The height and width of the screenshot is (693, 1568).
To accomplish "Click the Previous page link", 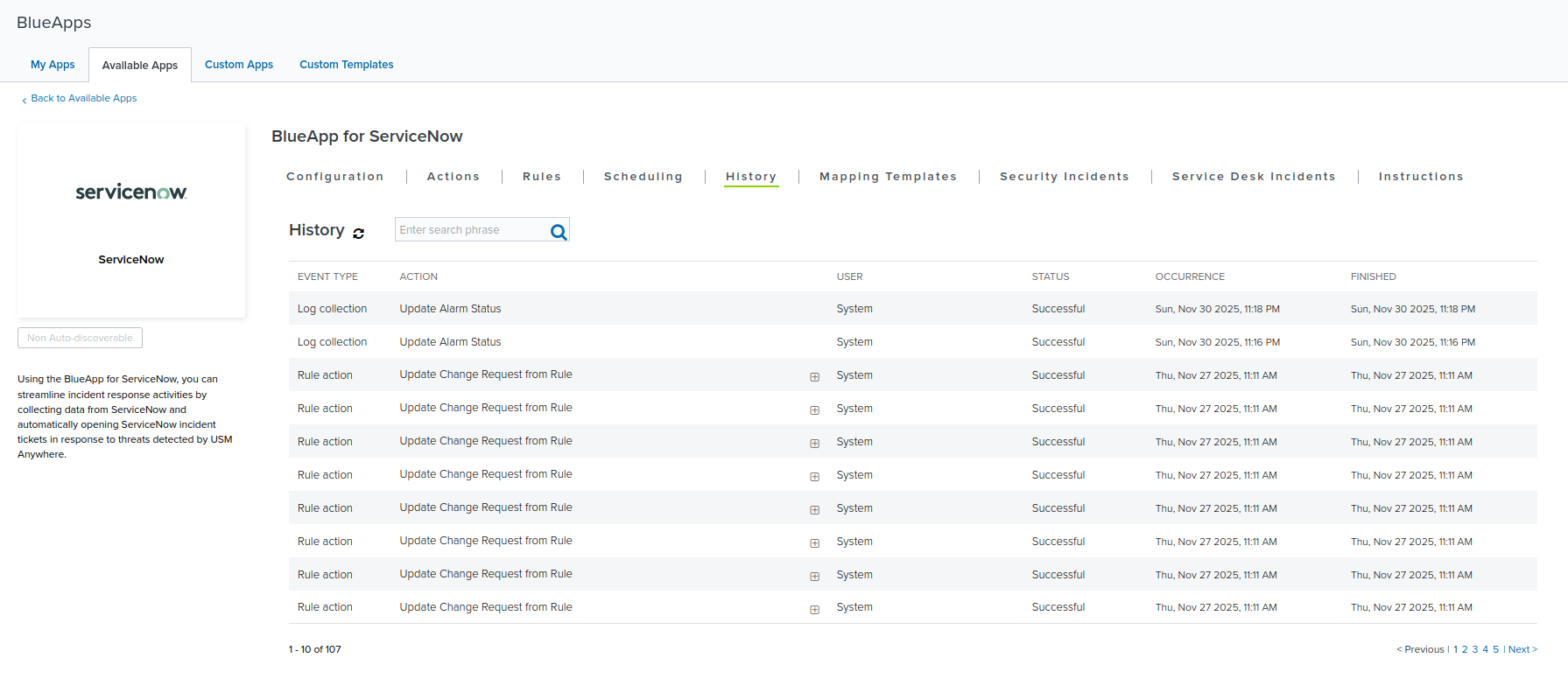I will (x=1420, y=649).
